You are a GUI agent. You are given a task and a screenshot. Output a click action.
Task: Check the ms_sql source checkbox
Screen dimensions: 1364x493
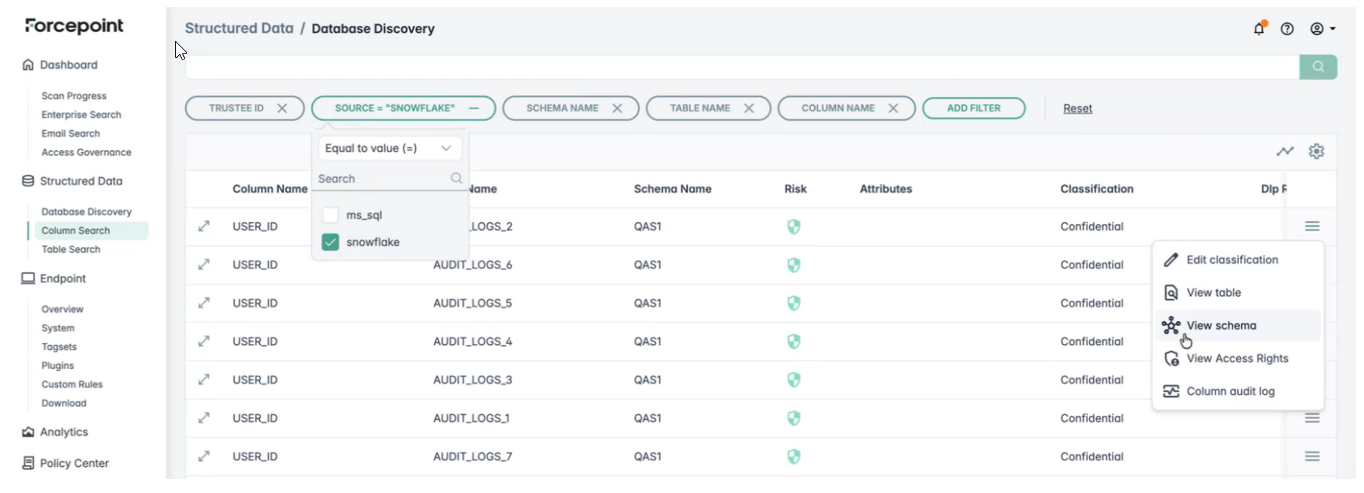[330, 215]
